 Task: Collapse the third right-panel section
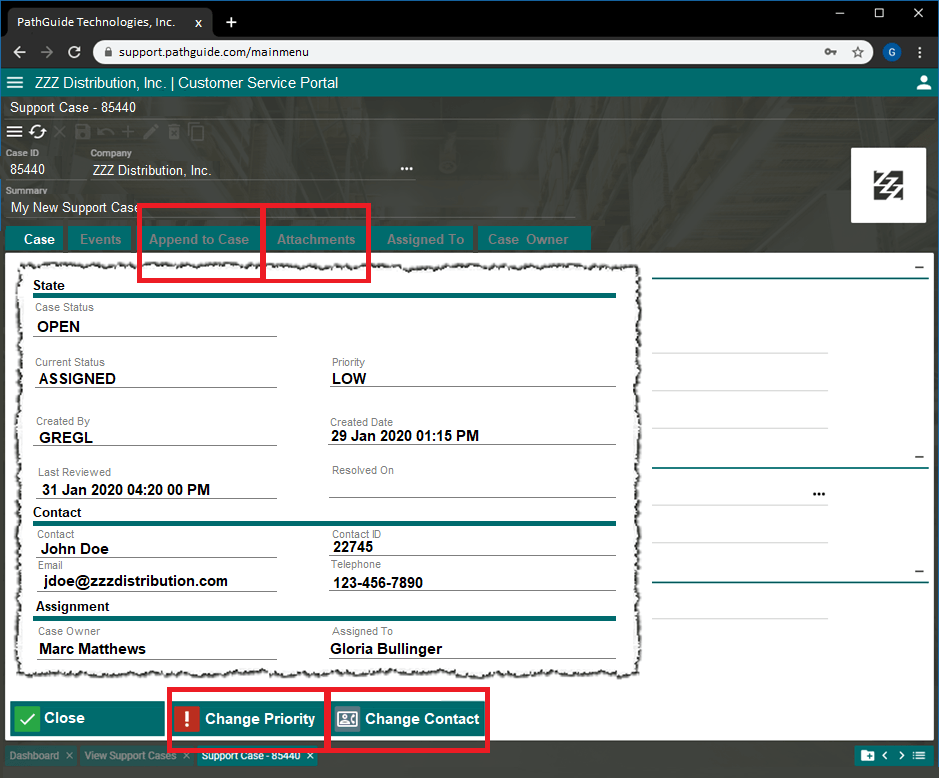point(919,571)
